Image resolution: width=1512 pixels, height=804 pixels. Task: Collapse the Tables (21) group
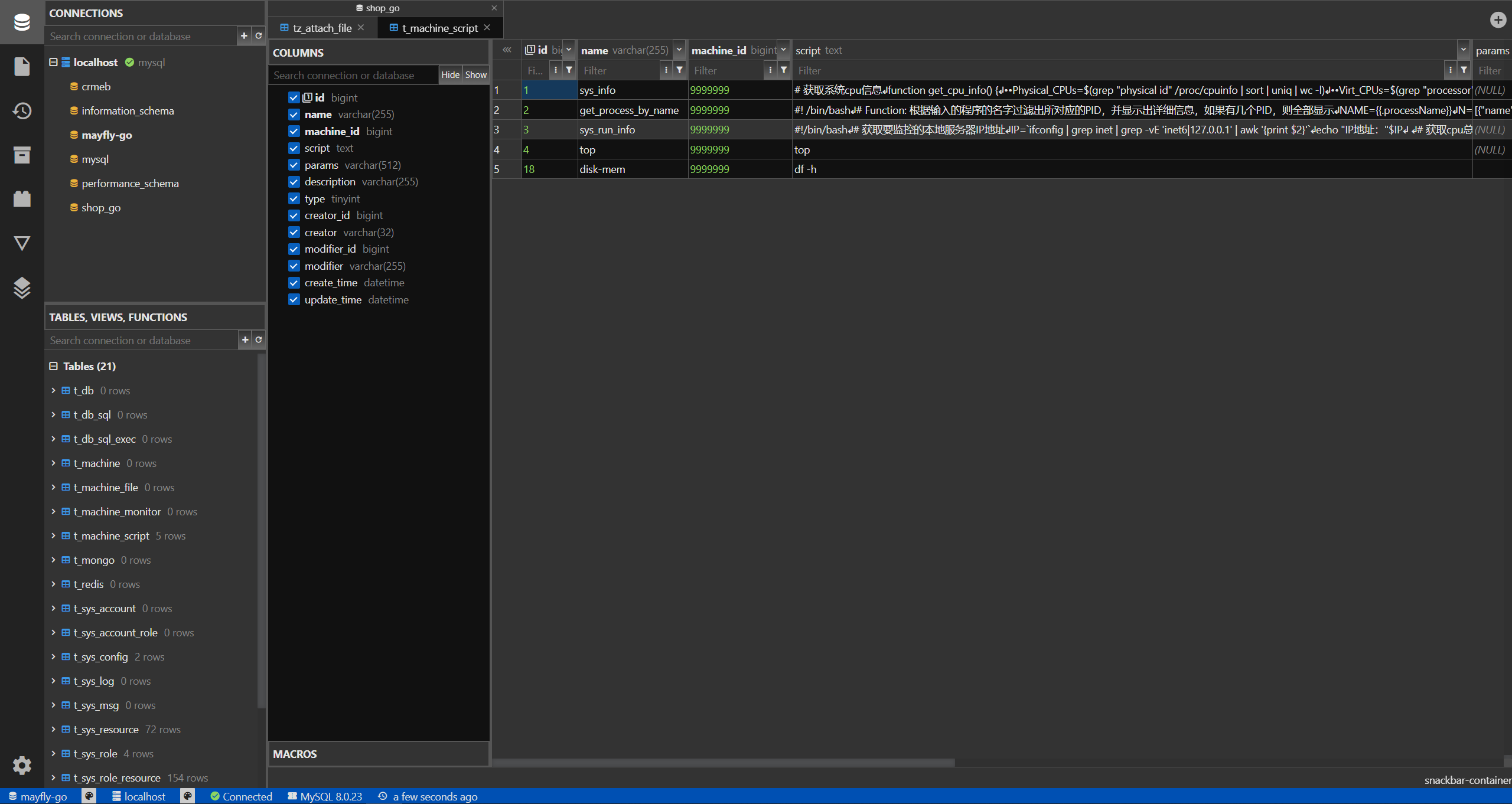[x=53, y=366]
